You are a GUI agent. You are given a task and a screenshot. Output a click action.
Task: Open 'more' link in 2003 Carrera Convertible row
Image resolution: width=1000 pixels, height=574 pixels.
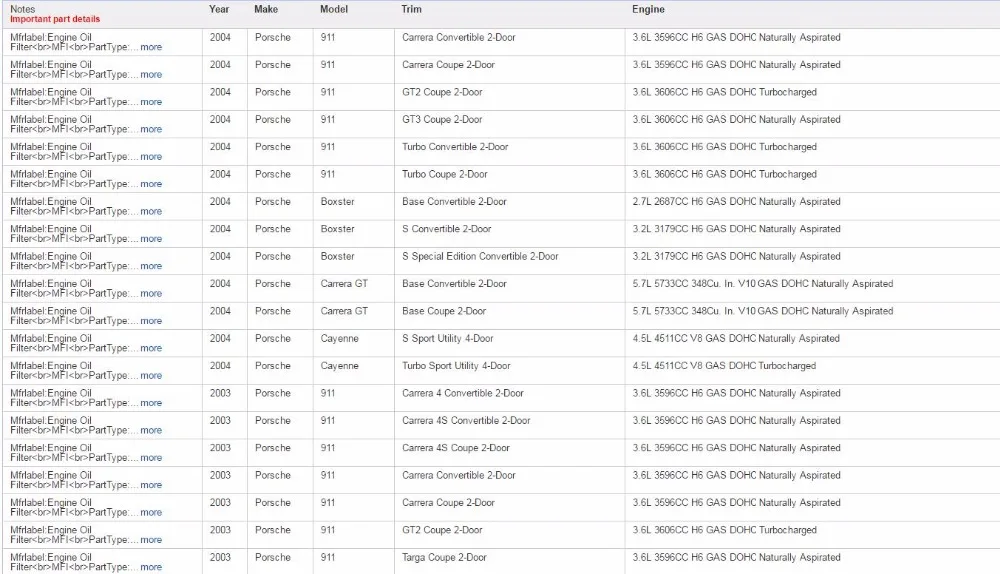[x=151, y=486]
